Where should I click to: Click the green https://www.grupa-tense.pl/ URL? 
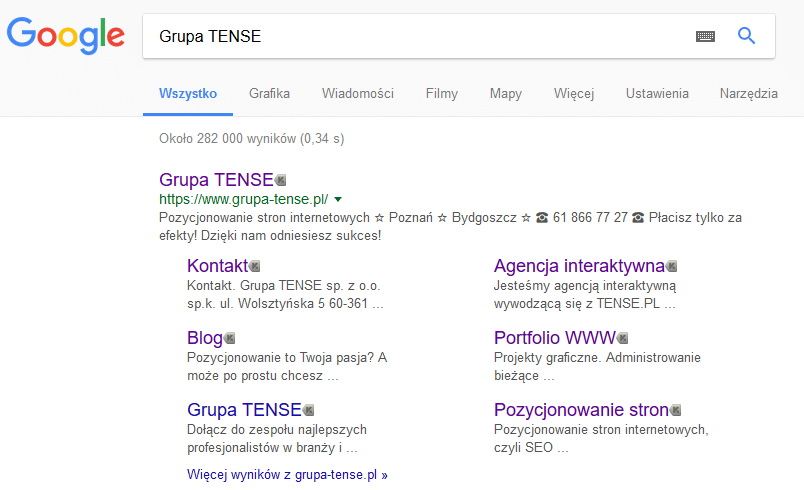click(244, 199)
